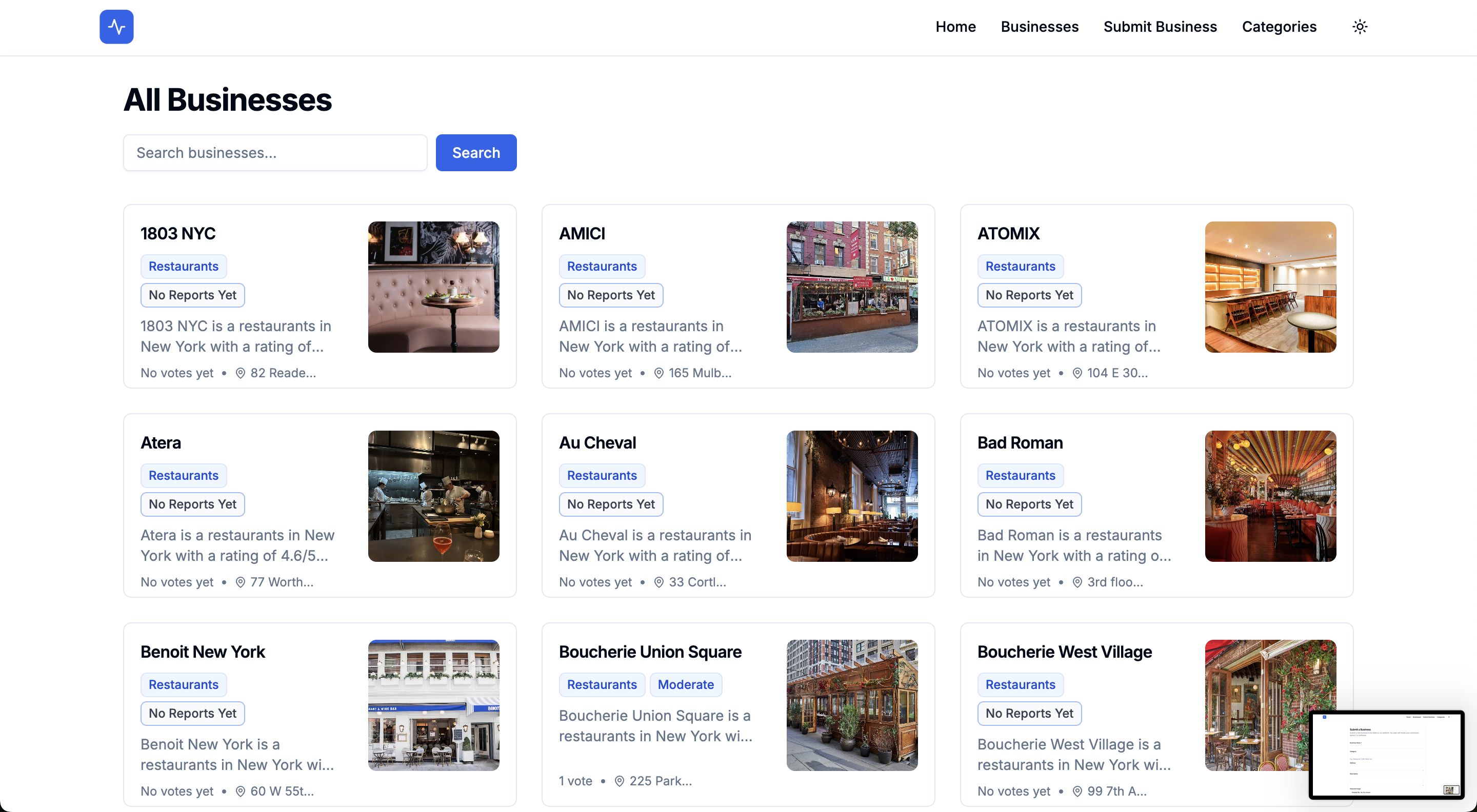Open the Boucherie West Village title
This screenshot has height=812, width=1477.
click(x=1065, y=652)
